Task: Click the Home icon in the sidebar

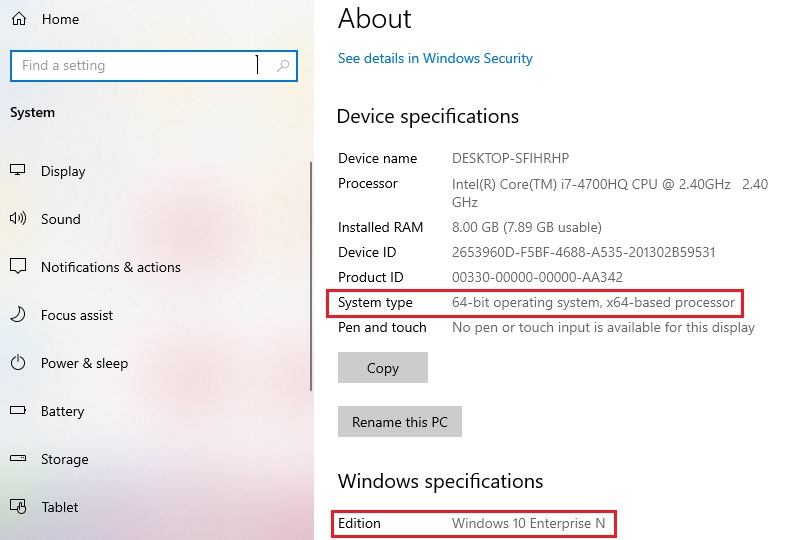Action: 18,19
